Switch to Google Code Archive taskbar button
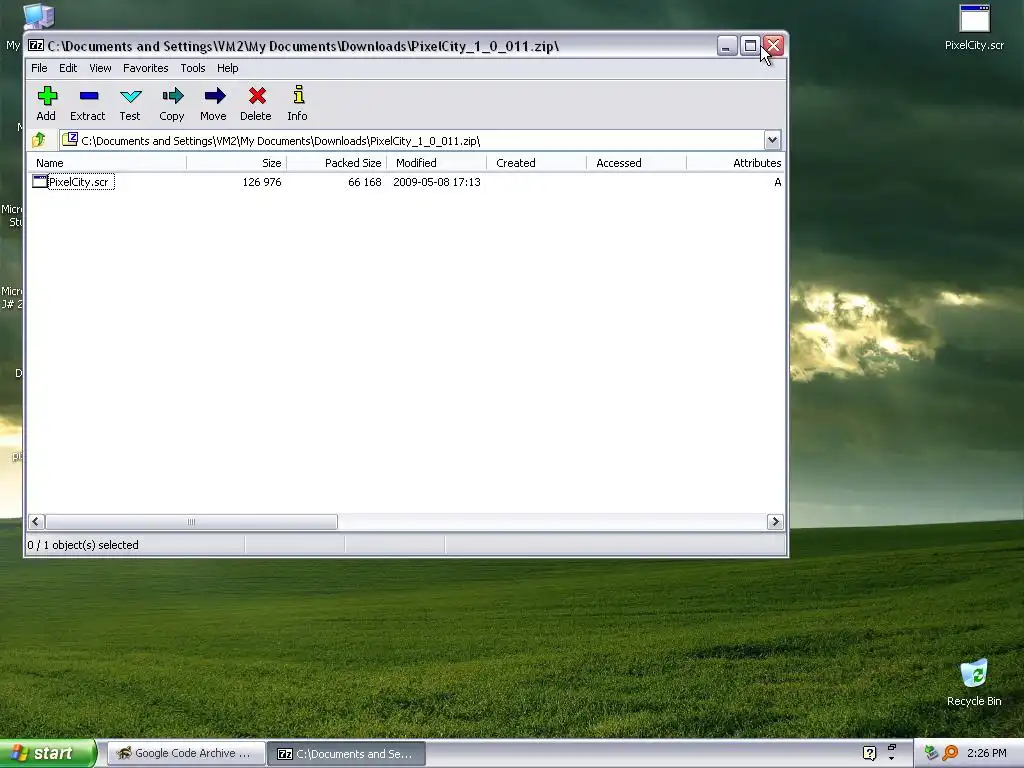 coord(186,753)
